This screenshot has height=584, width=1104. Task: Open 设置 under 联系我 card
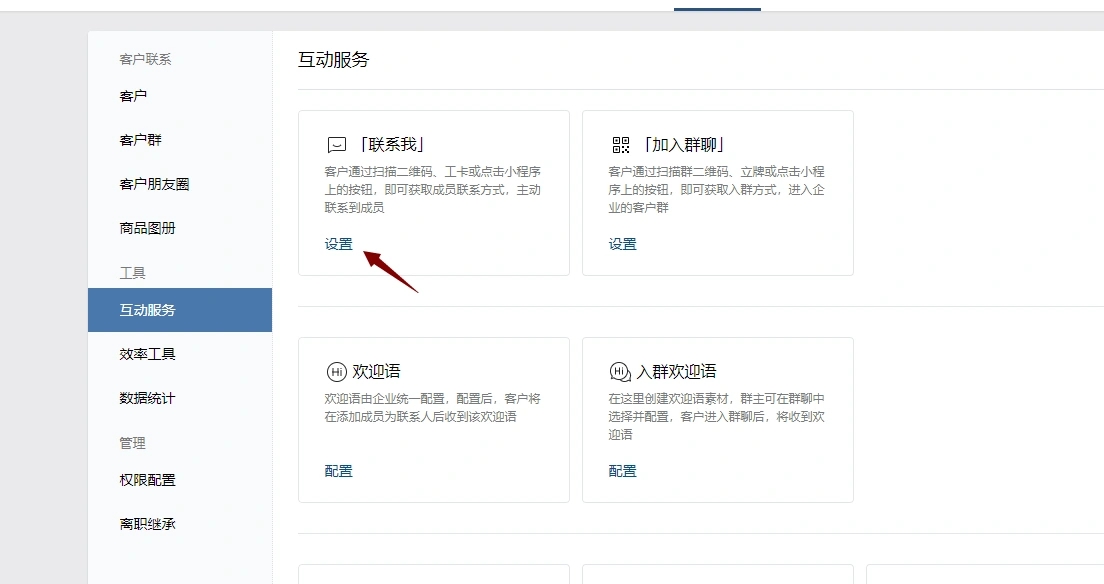point(339,244)
